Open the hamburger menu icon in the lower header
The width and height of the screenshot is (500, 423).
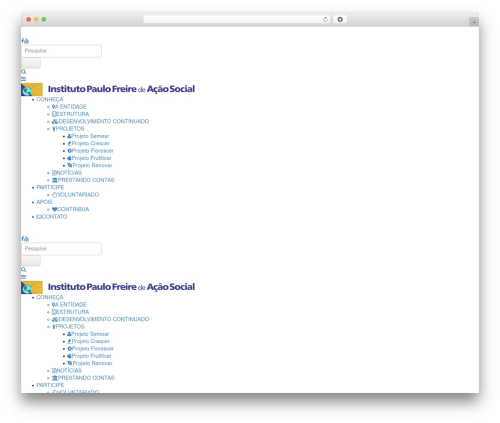tap(23, 277)
